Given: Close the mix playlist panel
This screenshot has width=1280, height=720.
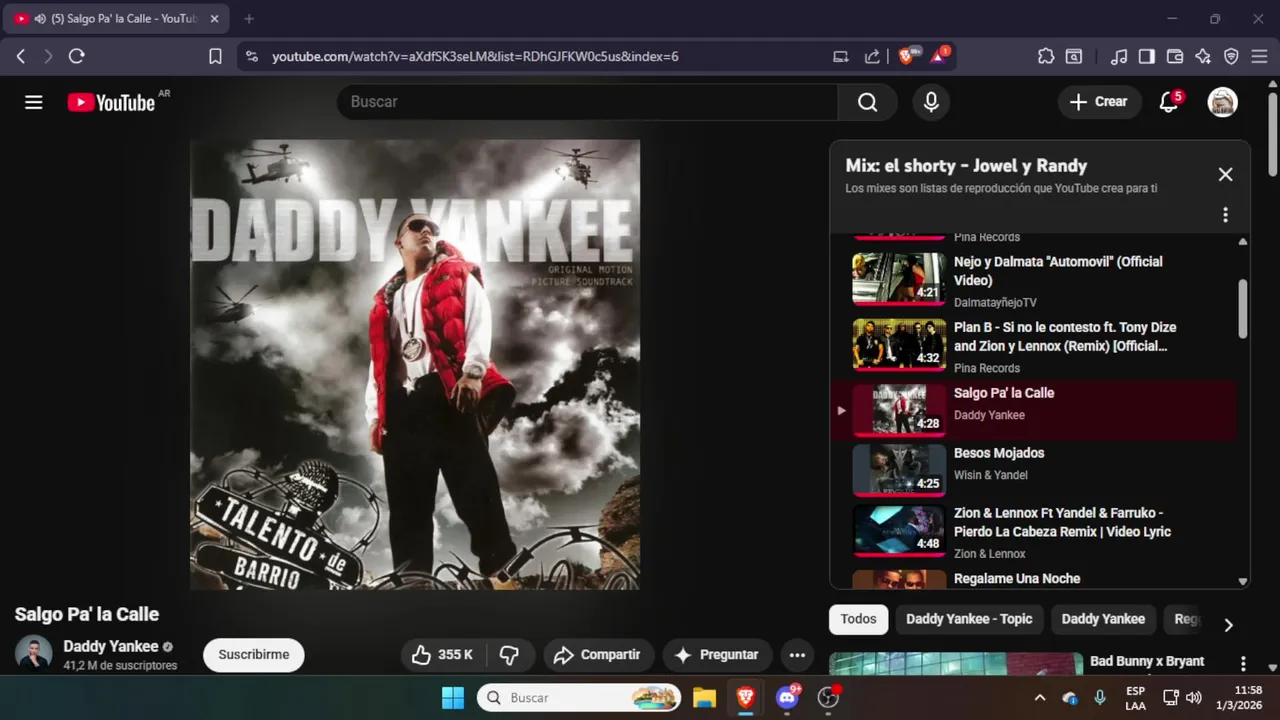Looking at the screenshot, I should point(1225,174).
